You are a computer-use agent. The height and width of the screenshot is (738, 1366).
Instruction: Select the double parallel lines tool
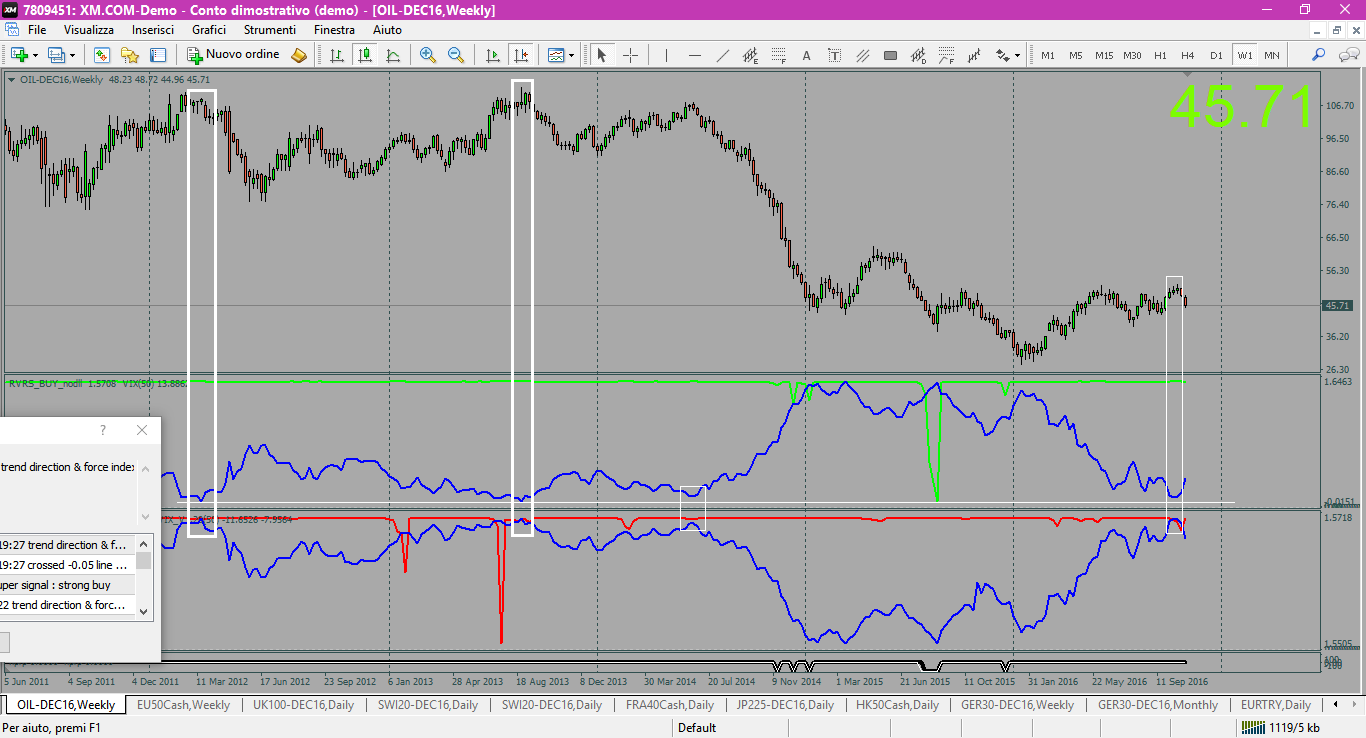click(x=863, y=55)
